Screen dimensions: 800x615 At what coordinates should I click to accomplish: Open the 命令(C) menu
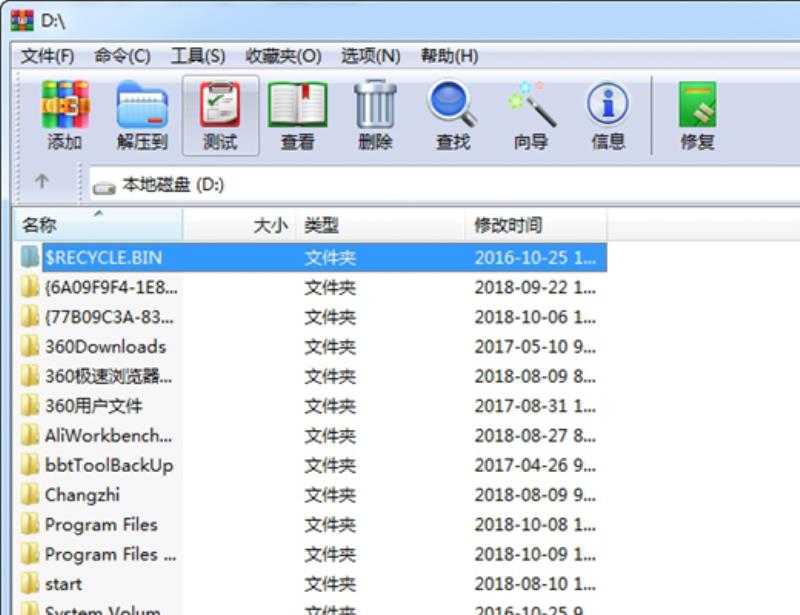tap(122, 56)
